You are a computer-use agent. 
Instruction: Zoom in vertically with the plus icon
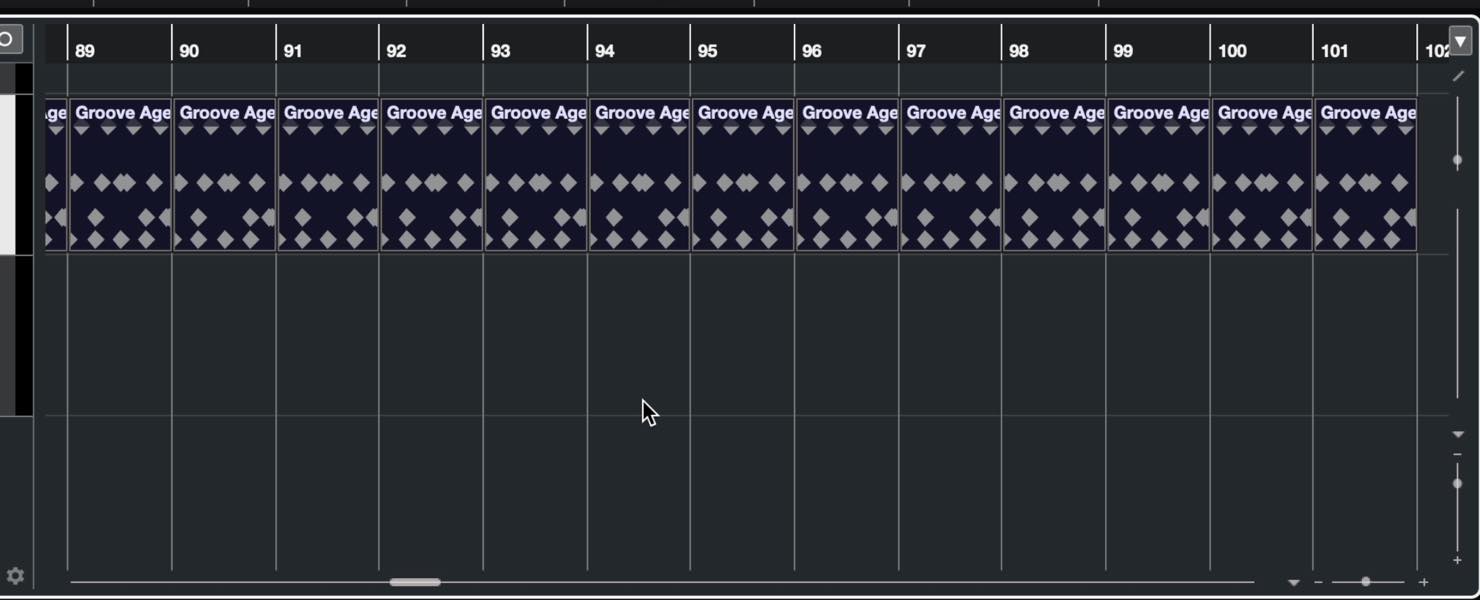[1458, 560]
